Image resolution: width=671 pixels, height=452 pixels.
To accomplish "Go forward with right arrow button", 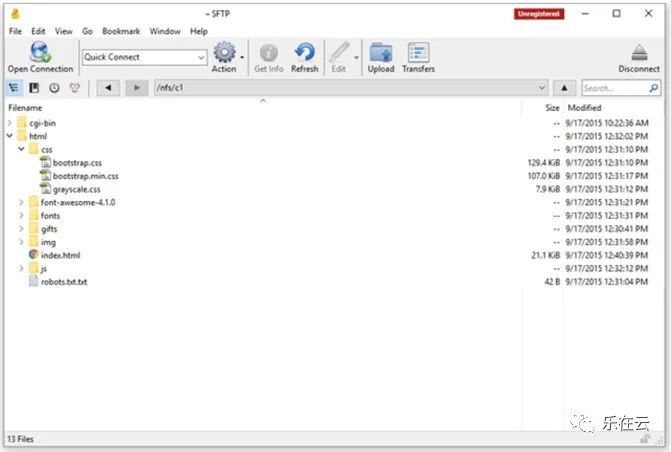I will [137, 88].
